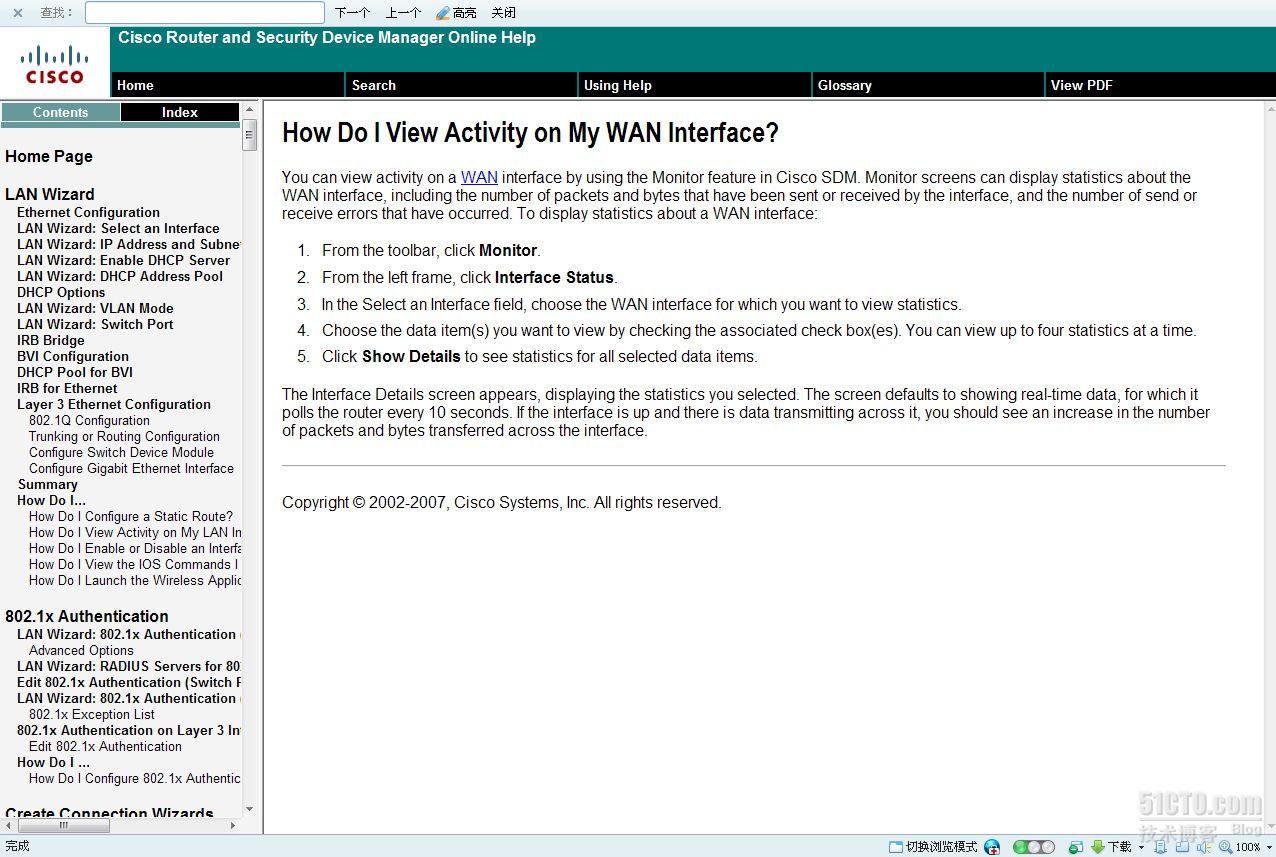Open LAN Wizard: Enable DHCP Server topic

pyautogui.click(x=123, y=260)
